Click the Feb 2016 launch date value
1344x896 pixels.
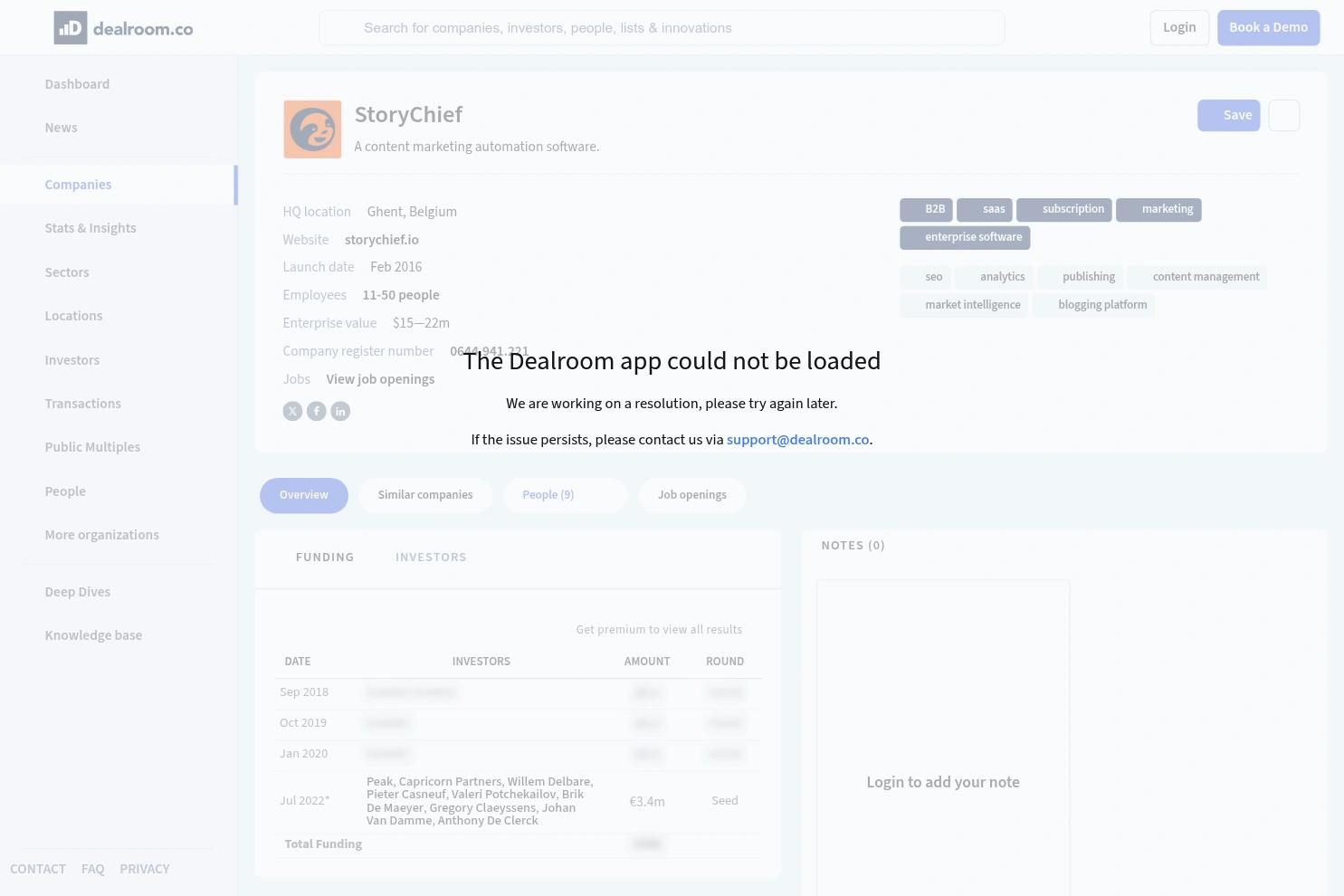click(x=396, y=267)
